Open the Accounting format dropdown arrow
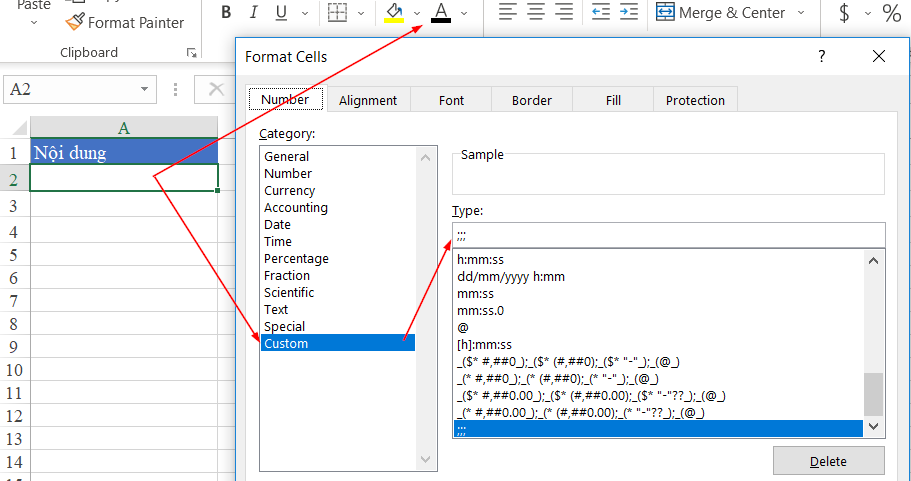 point(868,13)
